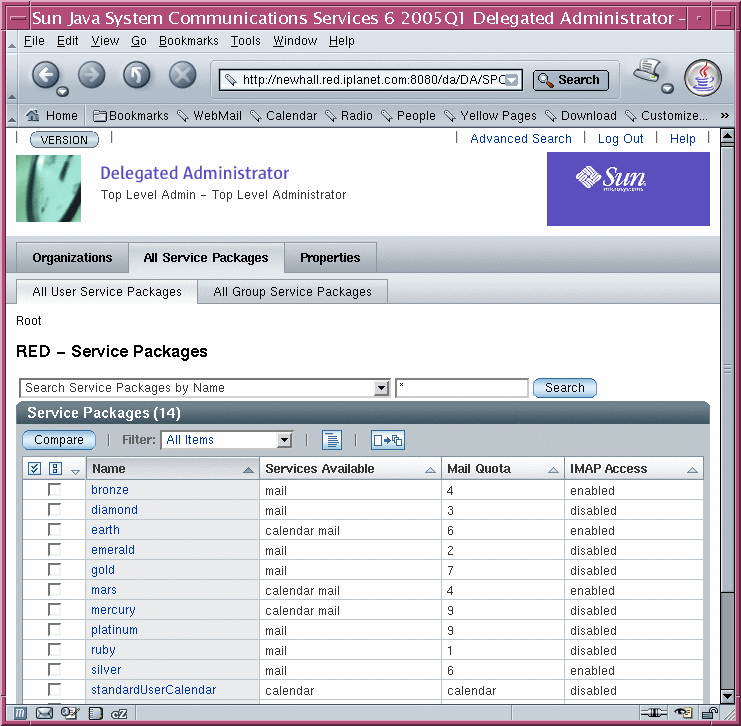The width and height of the screenshot is (741, 726).
Task: Click the security lock icon in status bar
Action: pos(709,713)
